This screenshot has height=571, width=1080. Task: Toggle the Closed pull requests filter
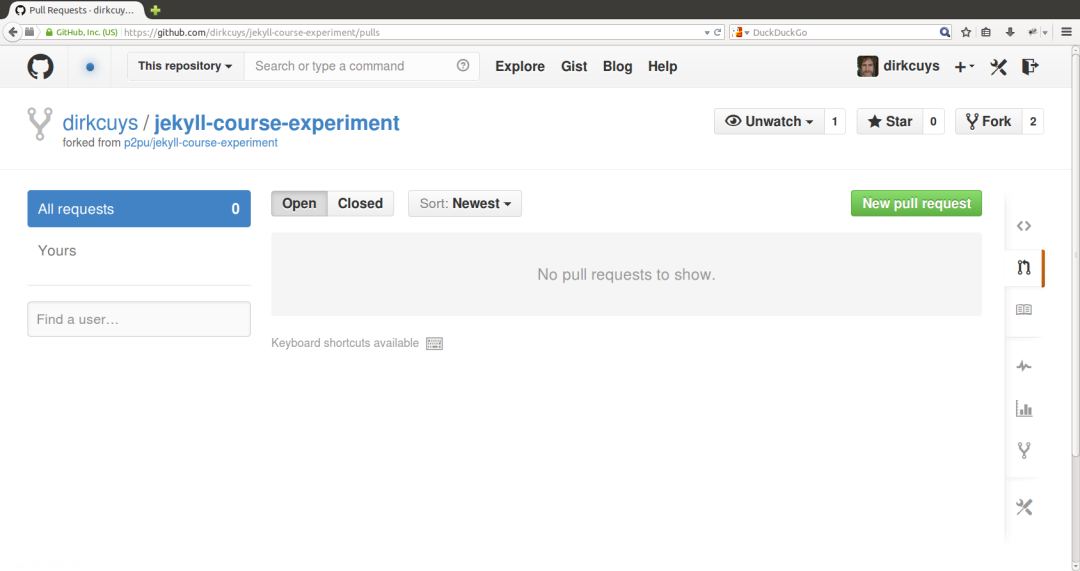pos(360,203)
